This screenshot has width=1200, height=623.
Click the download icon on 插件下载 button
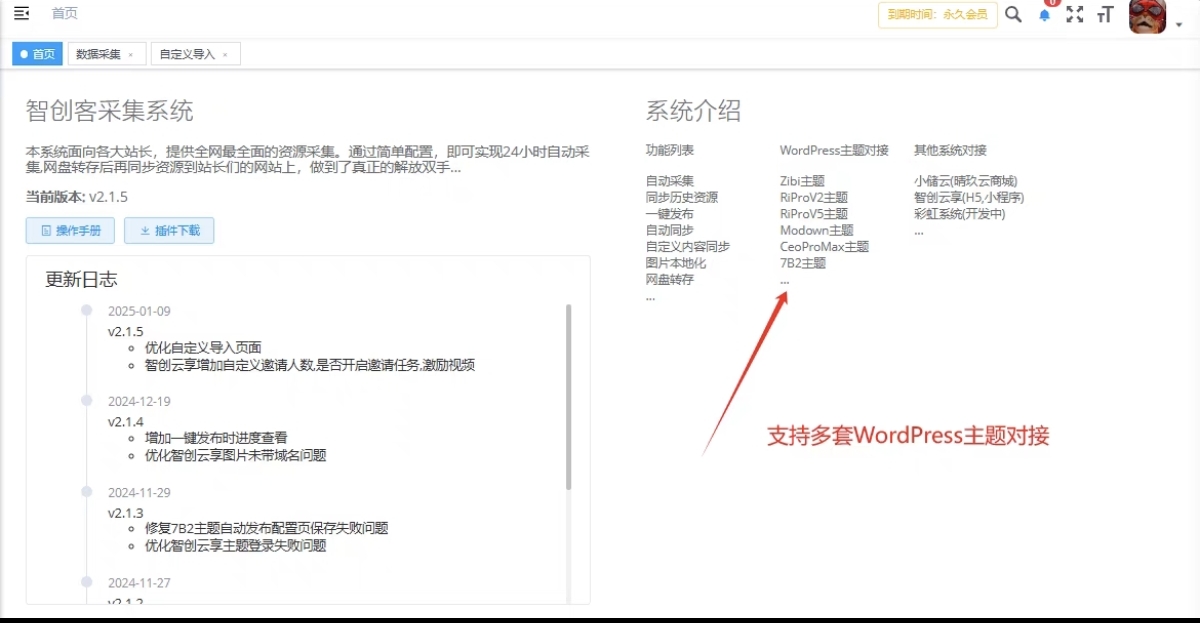[x=147, y=230]
